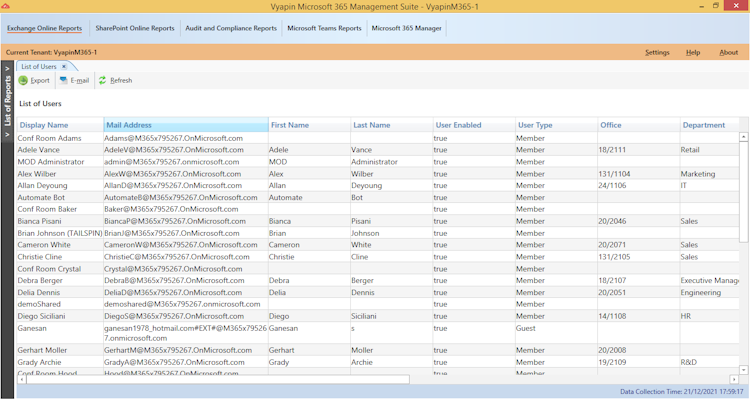Click office value 131/1104

[x=614, y=174]
